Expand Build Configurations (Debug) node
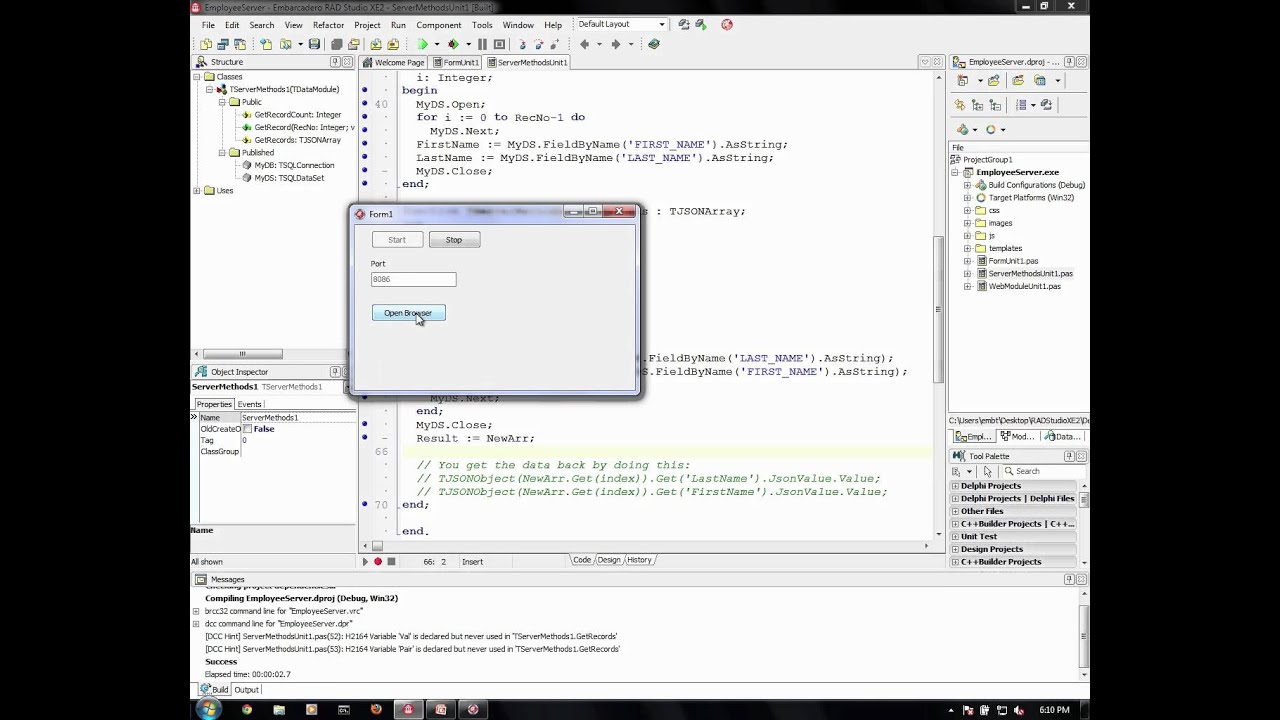 967,185
